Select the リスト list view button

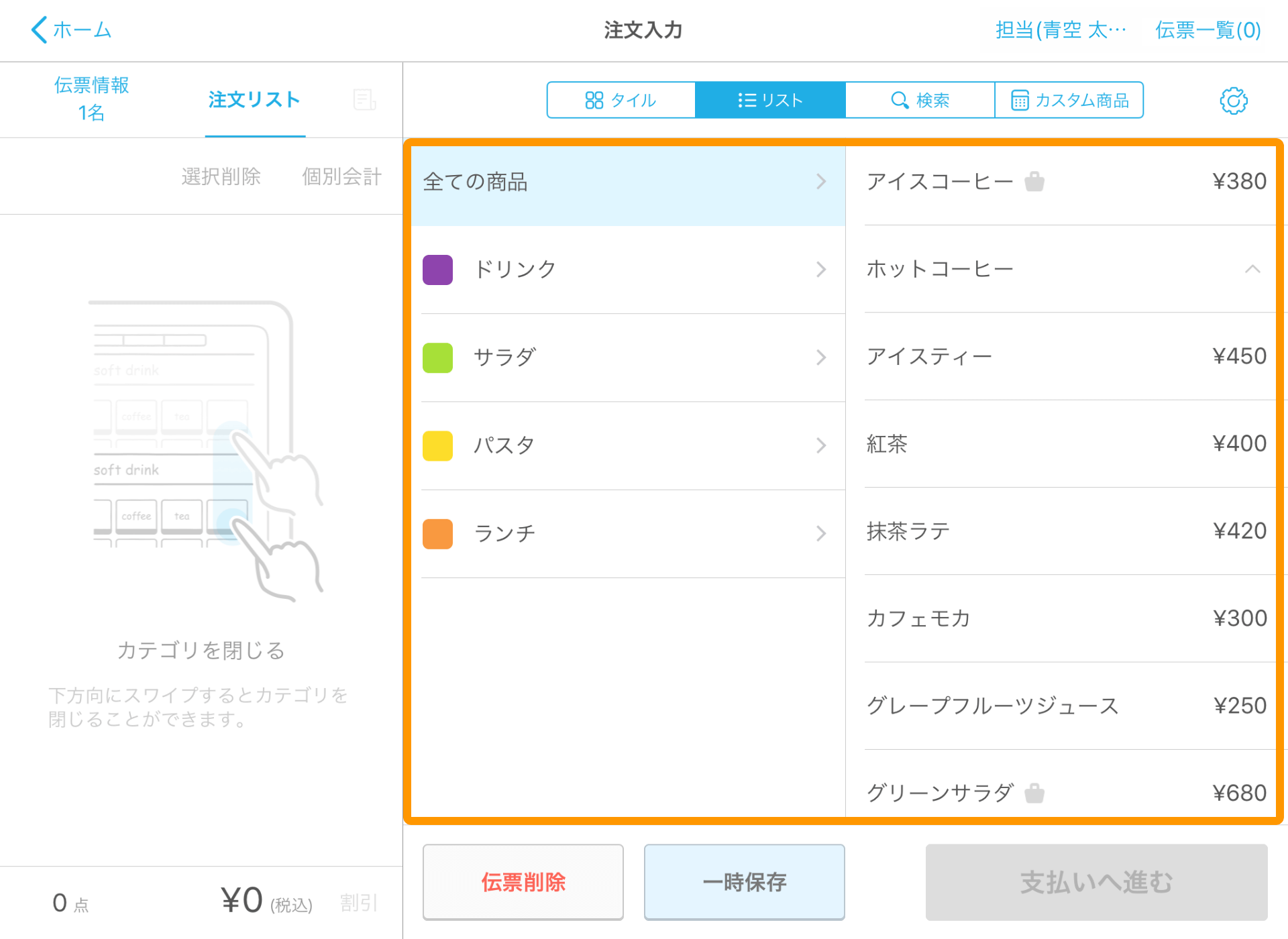click(770, 100)
